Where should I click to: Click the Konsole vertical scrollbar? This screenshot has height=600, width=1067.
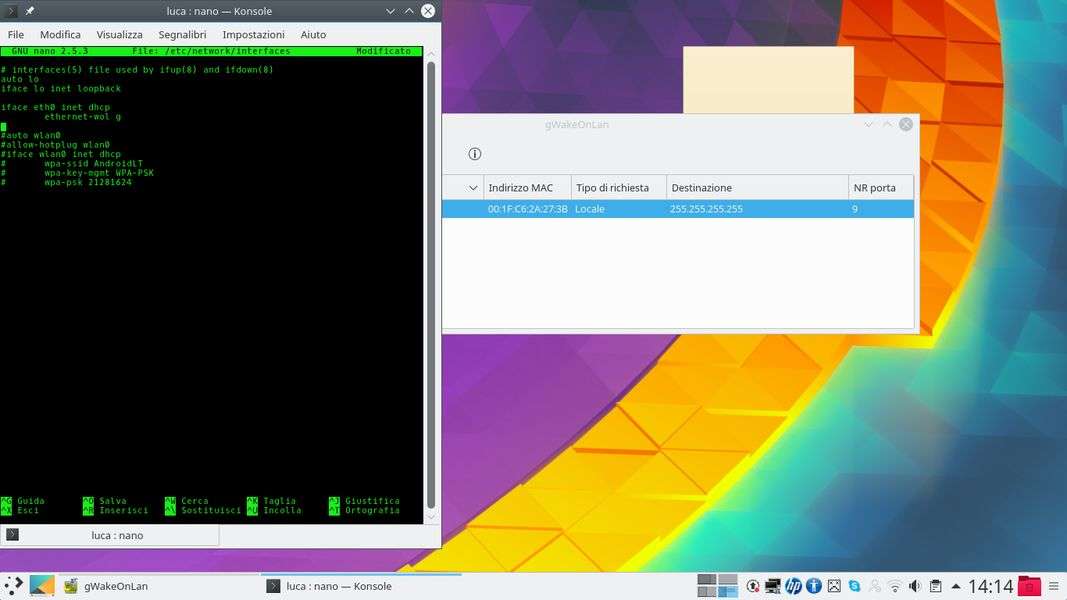[431, 280]
